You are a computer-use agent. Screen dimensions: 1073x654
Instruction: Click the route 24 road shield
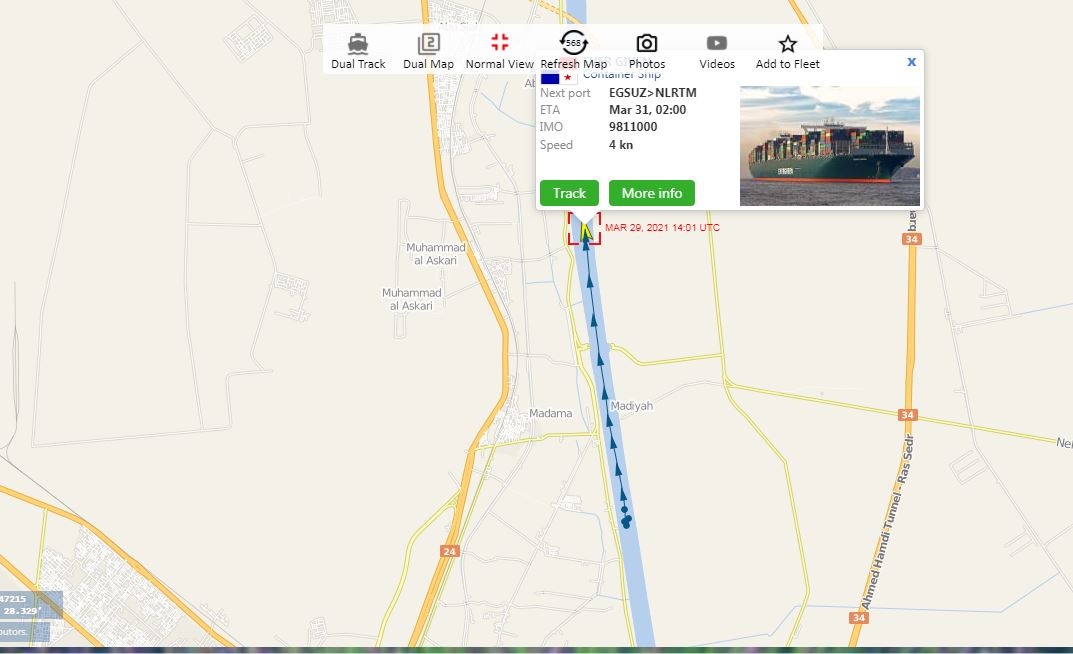pyautogui.click(x=450, y=551)
